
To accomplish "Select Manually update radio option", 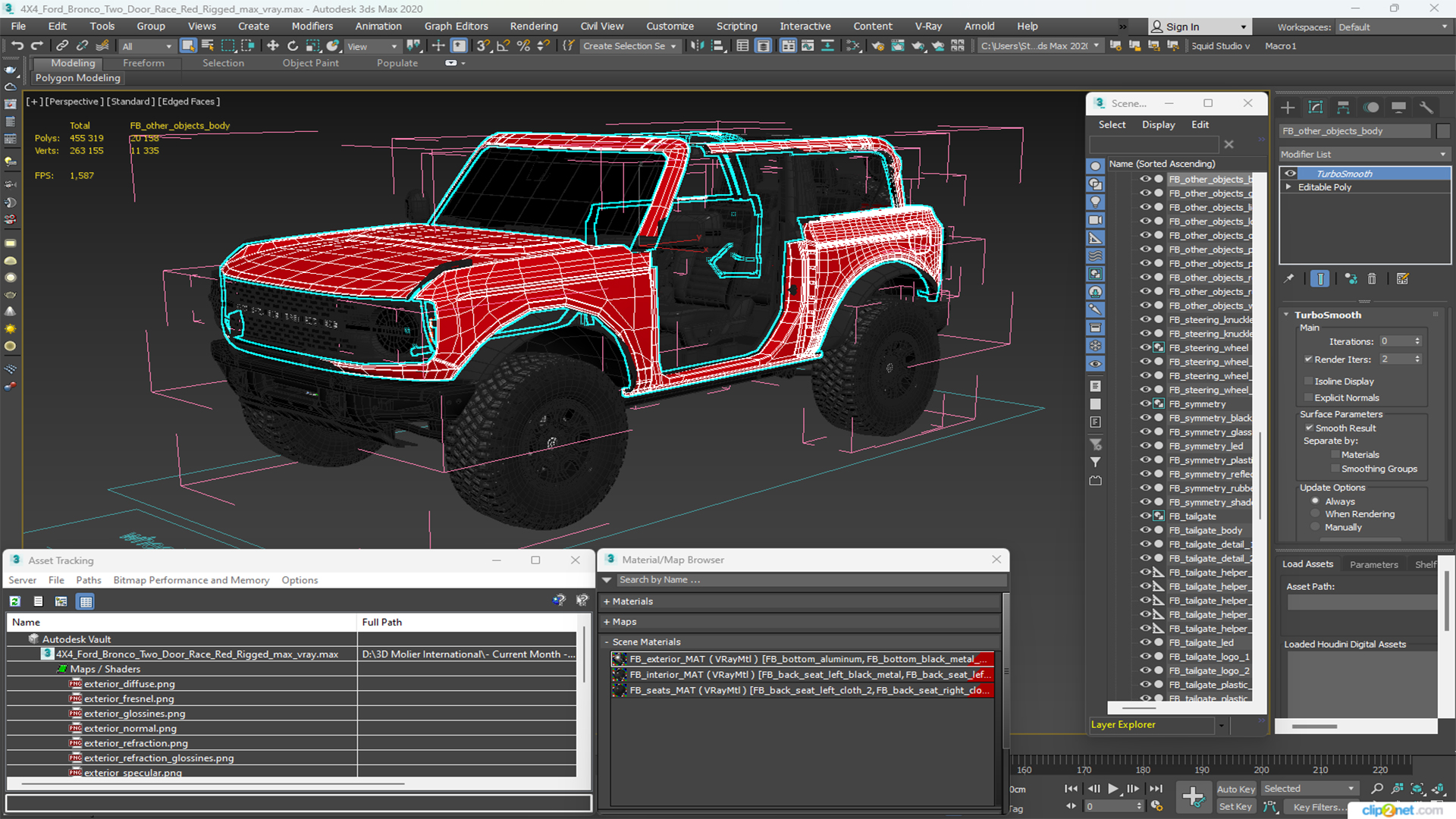I will 1316,527.
